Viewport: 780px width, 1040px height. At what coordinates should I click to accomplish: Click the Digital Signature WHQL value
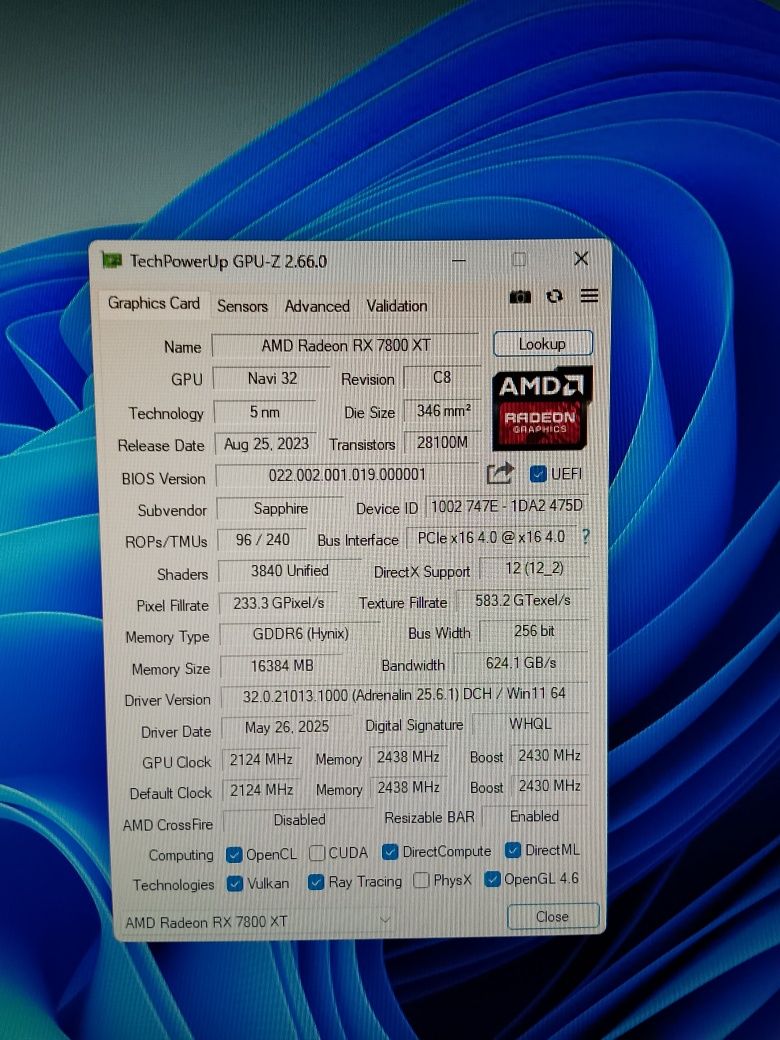(529, 724)
